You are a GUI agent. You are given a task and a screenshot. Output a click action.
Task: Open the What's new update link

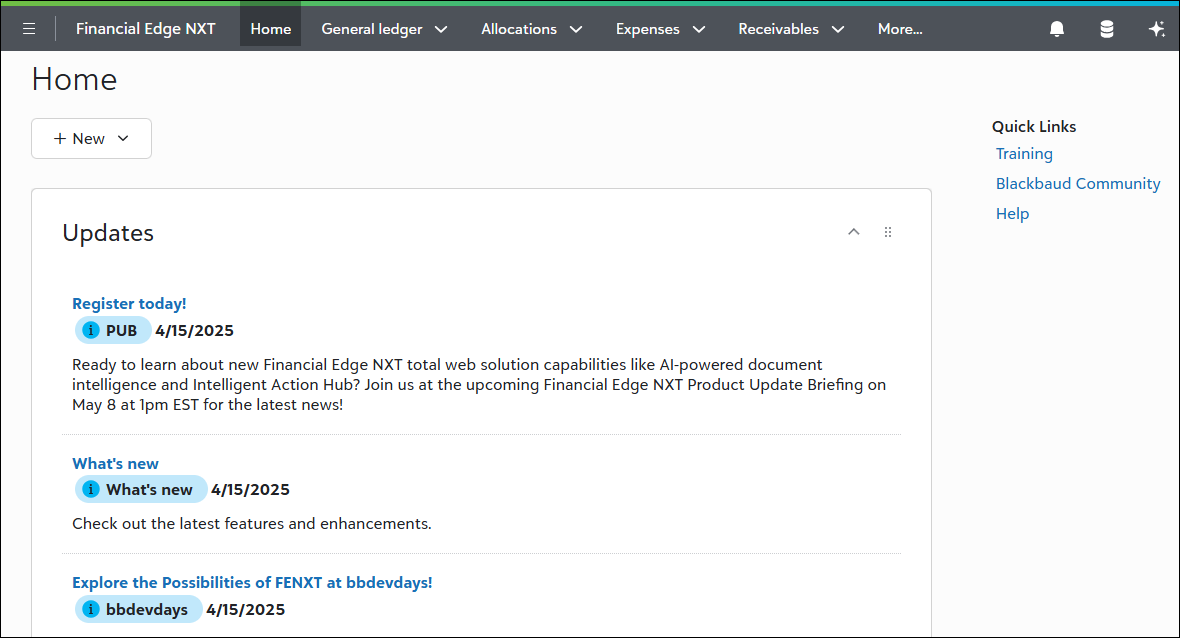[115, 463]
